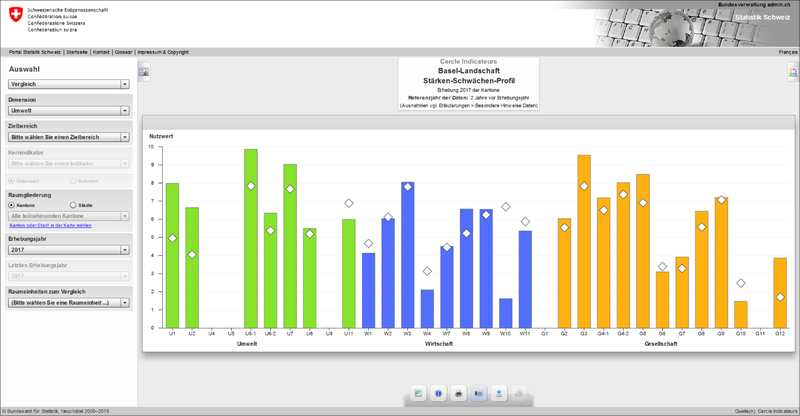Open Glossar in the top navigation

click(123, 52)
